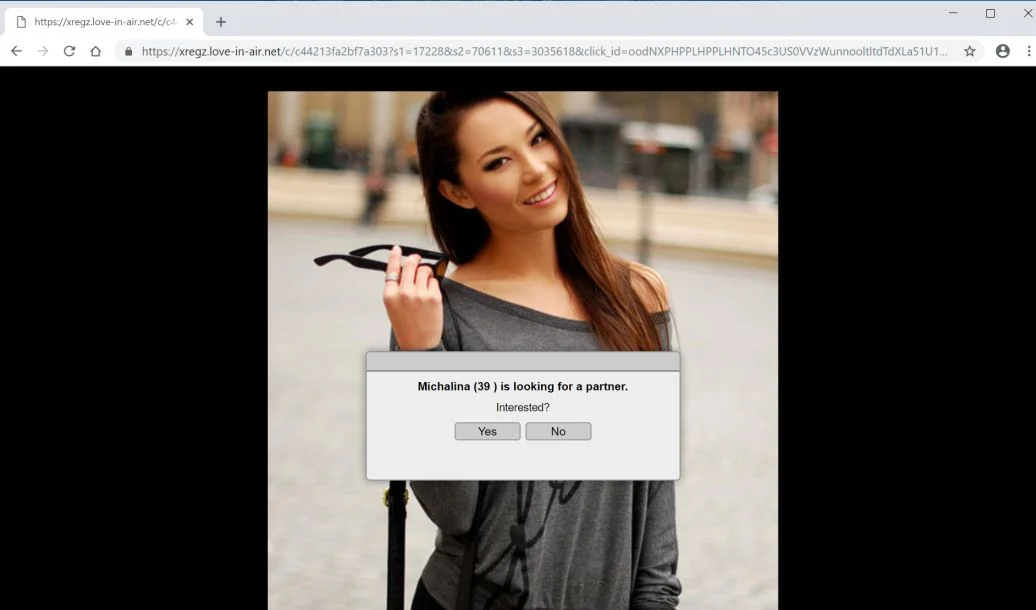Select the xregz.love-in-air.net browser tab
Image resolution: width=1036 pixels, height=610 pixels.
(104, 22)
